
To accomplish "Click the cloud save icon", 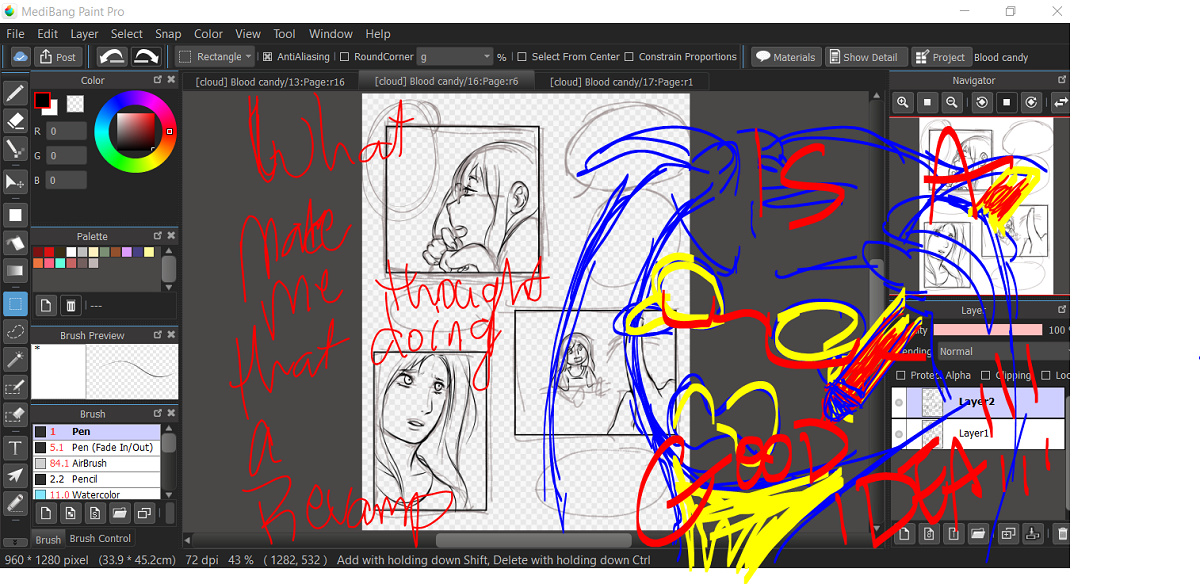I will click(19, 57).
